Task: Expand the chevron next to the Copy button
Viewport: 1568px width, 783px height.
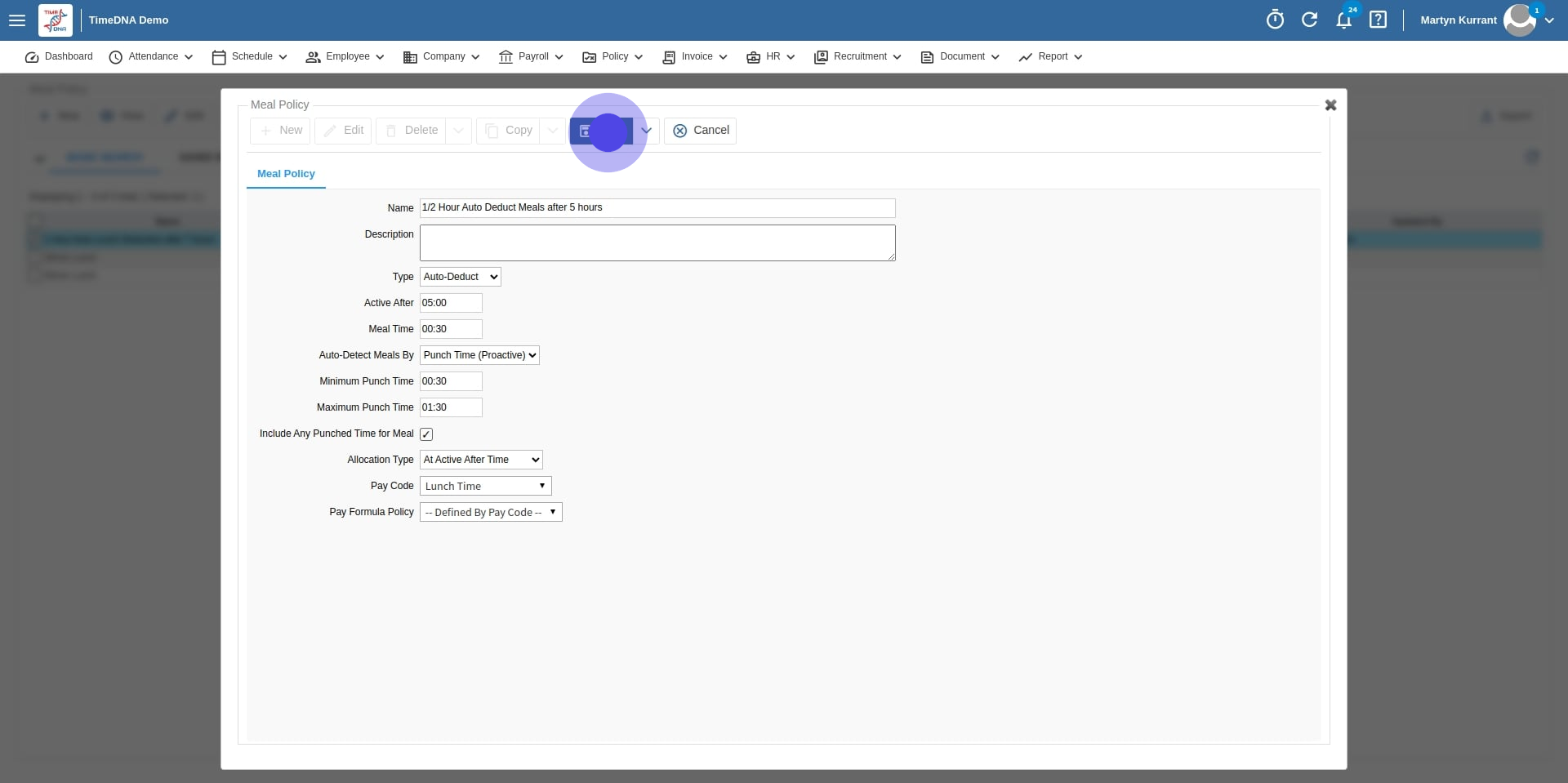Action: pos(553,131)
